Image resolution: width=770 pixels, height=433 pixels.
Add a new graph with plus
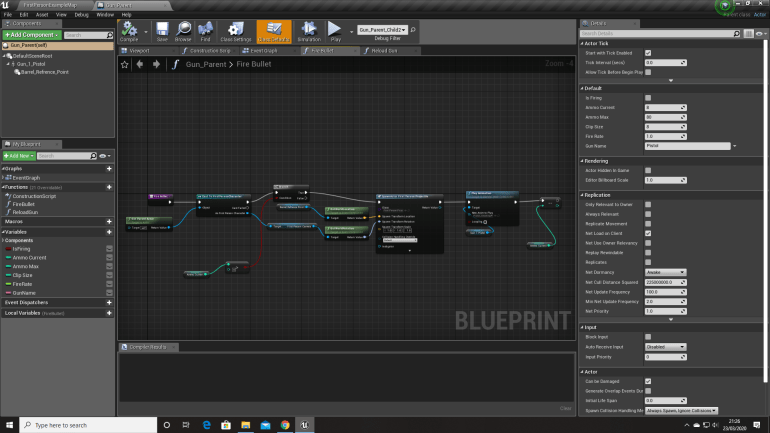109,168
